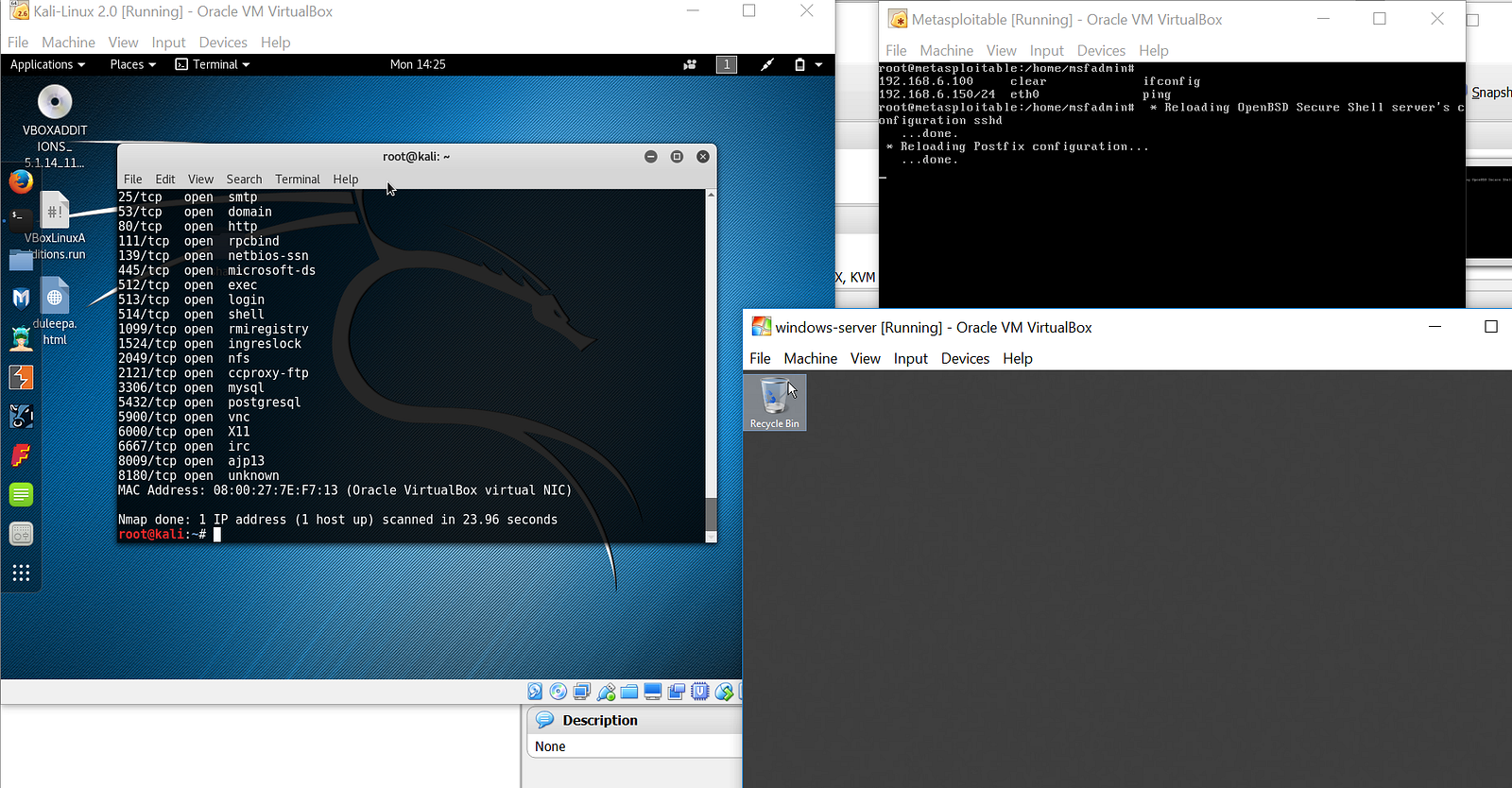Expand the Applications menu in Kali
The height and width of the screenshot is (788, 1512).
point(47,64)
